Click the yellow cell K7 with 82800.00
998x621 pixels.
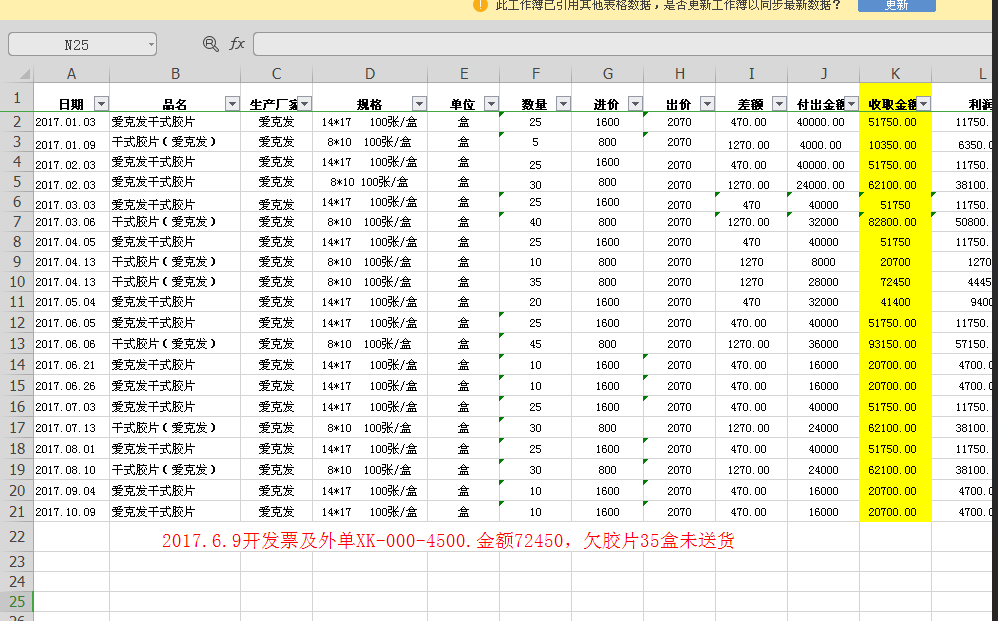(x=895, y=222)
